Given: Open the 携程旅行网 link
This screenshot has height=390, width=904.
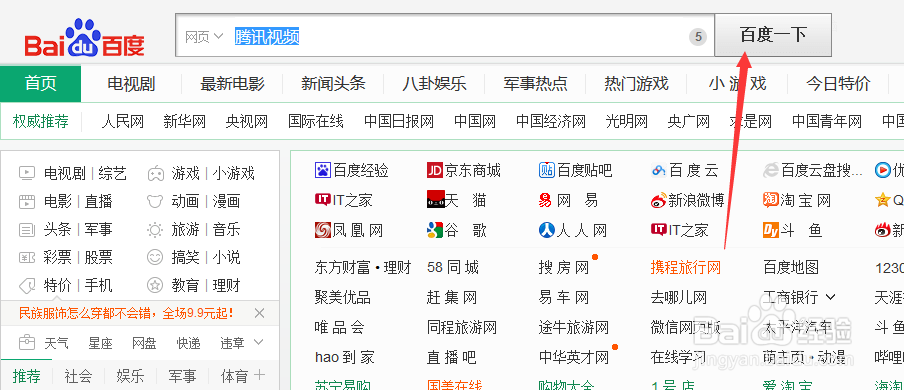Looking at the screenshot, I should coord(685,268).
